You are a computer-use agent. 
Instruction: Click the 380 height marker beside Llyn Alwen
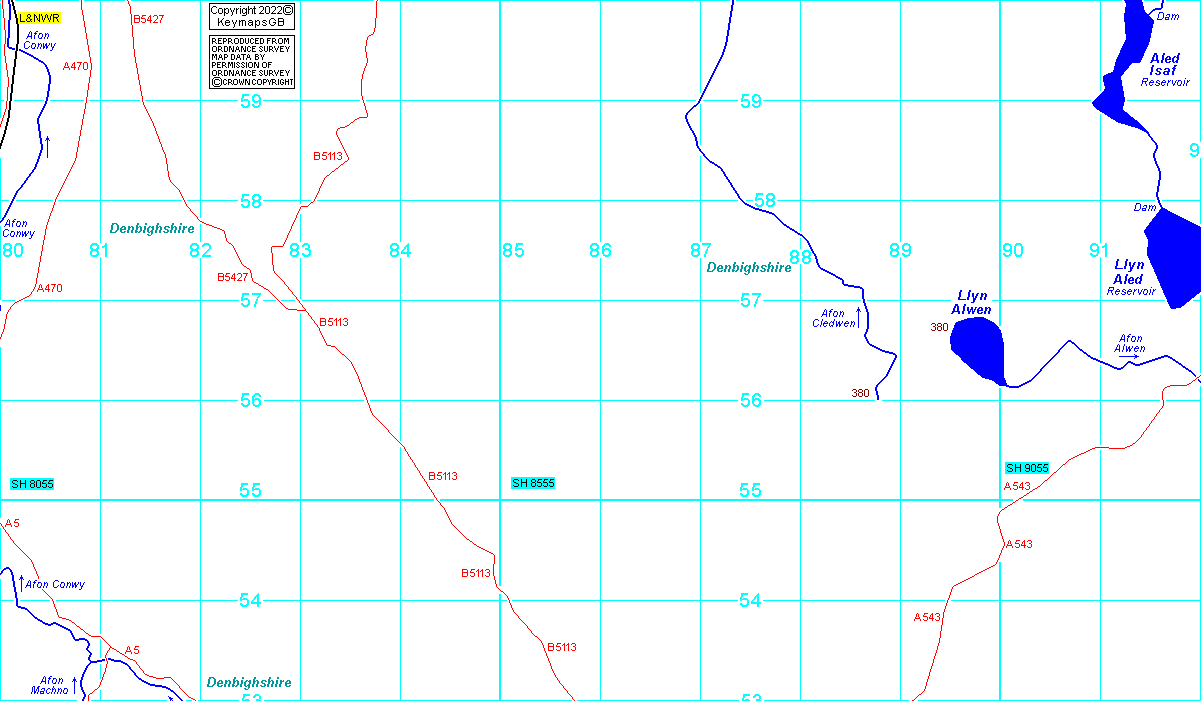point(939,327)
